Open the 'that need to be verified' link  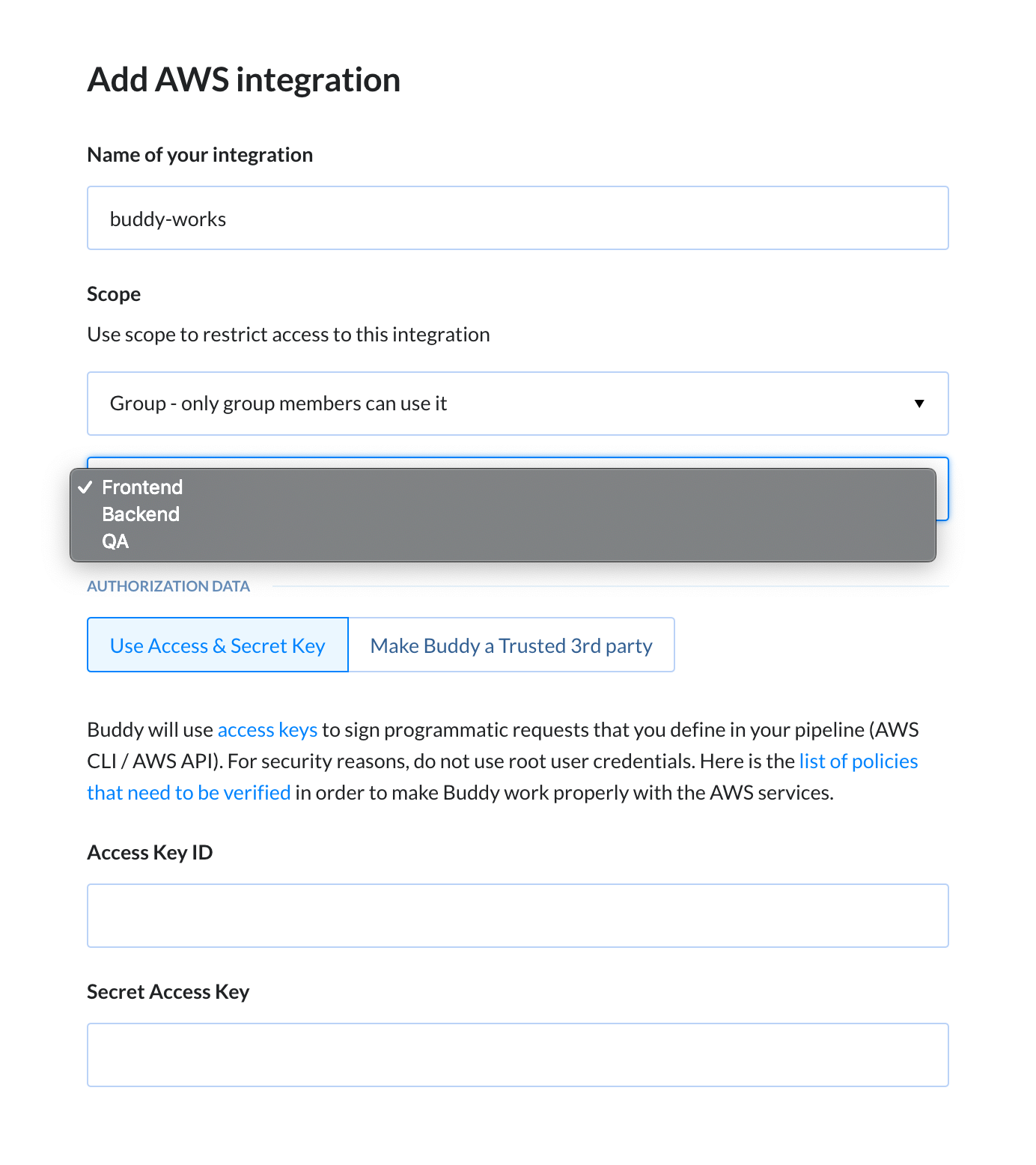189,793
